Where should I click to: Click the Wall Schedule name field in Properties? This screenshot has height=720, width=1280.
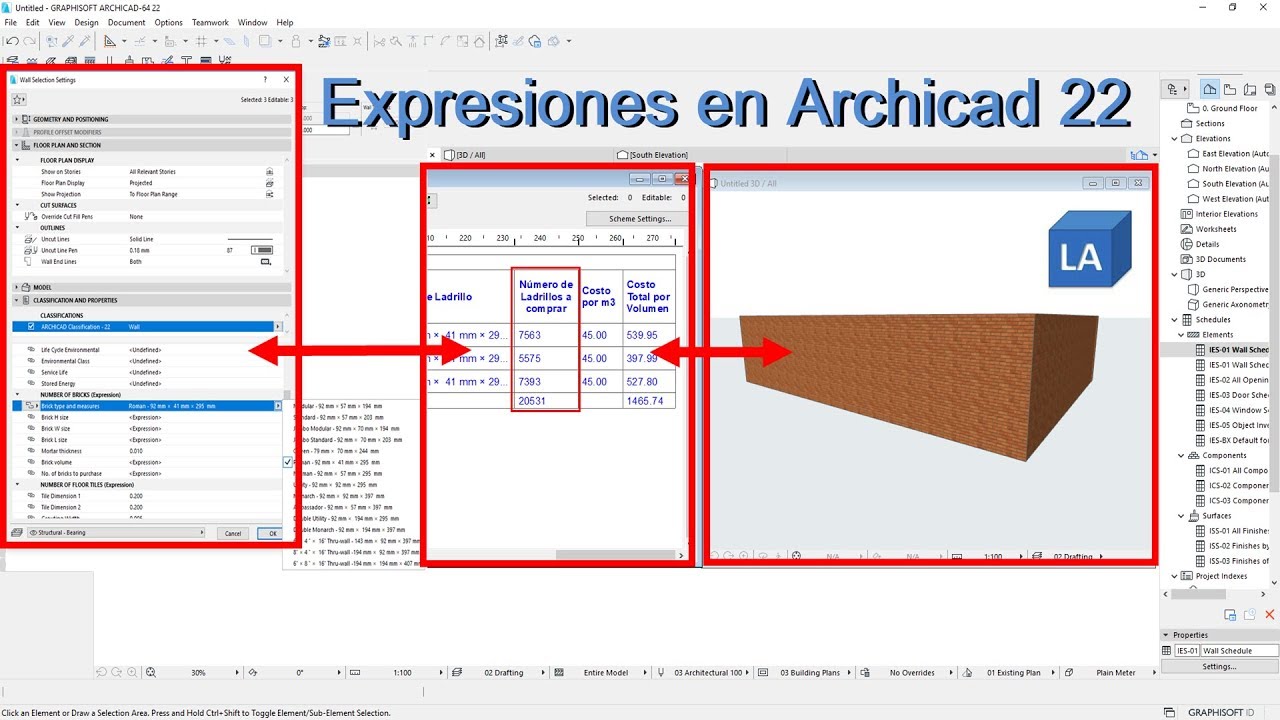pos(1240,651)
